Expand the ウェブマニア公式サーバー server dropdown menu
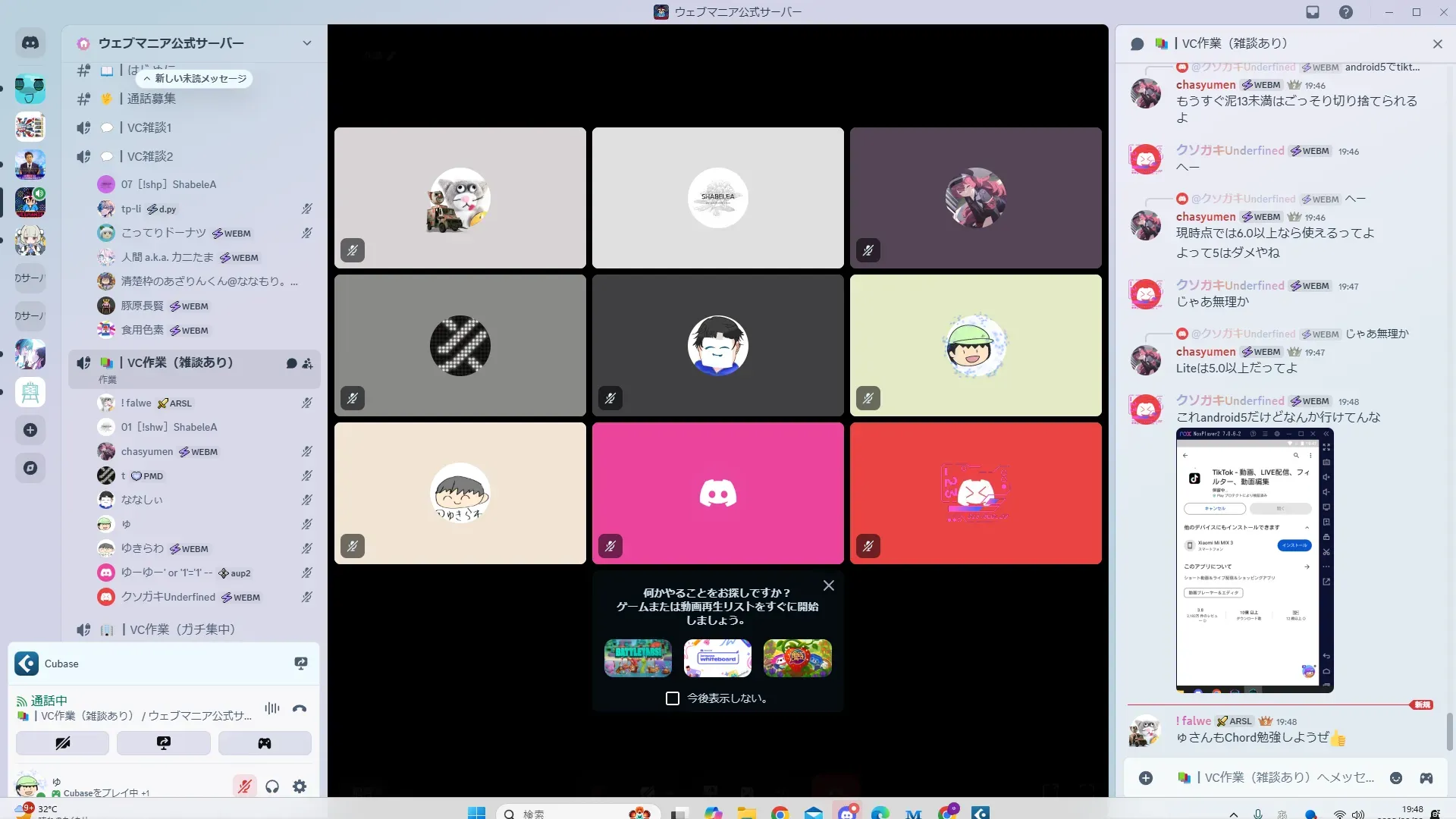 306,43
